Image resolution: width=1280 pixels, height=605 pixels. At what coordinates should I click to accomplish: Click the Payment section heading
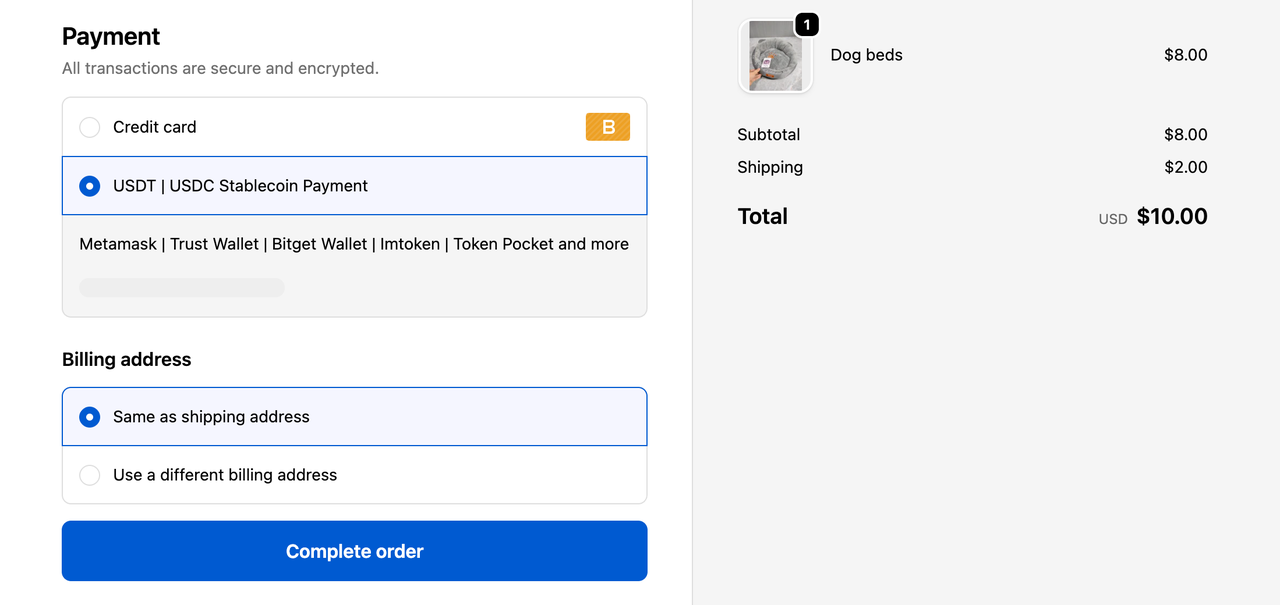pyautogui.click(x=111, y=37)
